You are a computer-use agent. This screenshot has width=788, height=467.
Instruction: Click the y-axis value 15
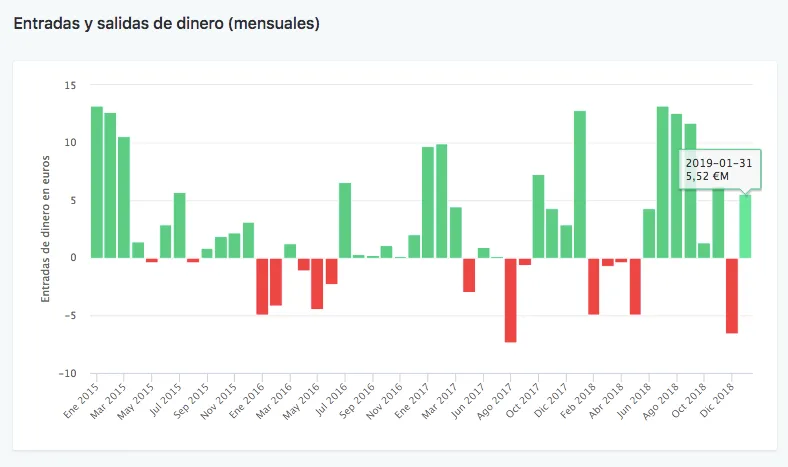click(69, 85)
